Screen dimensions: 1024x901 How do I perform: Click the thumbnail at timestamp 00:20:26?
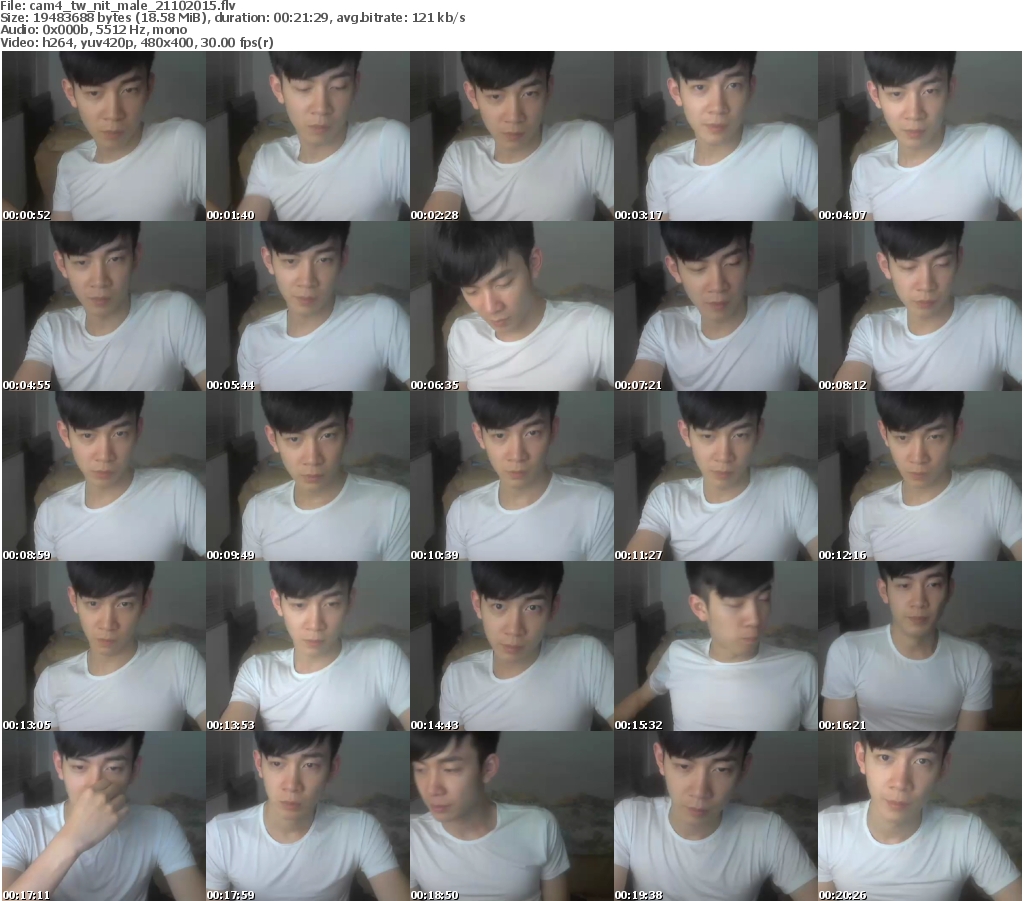click(x=920, y=816)
